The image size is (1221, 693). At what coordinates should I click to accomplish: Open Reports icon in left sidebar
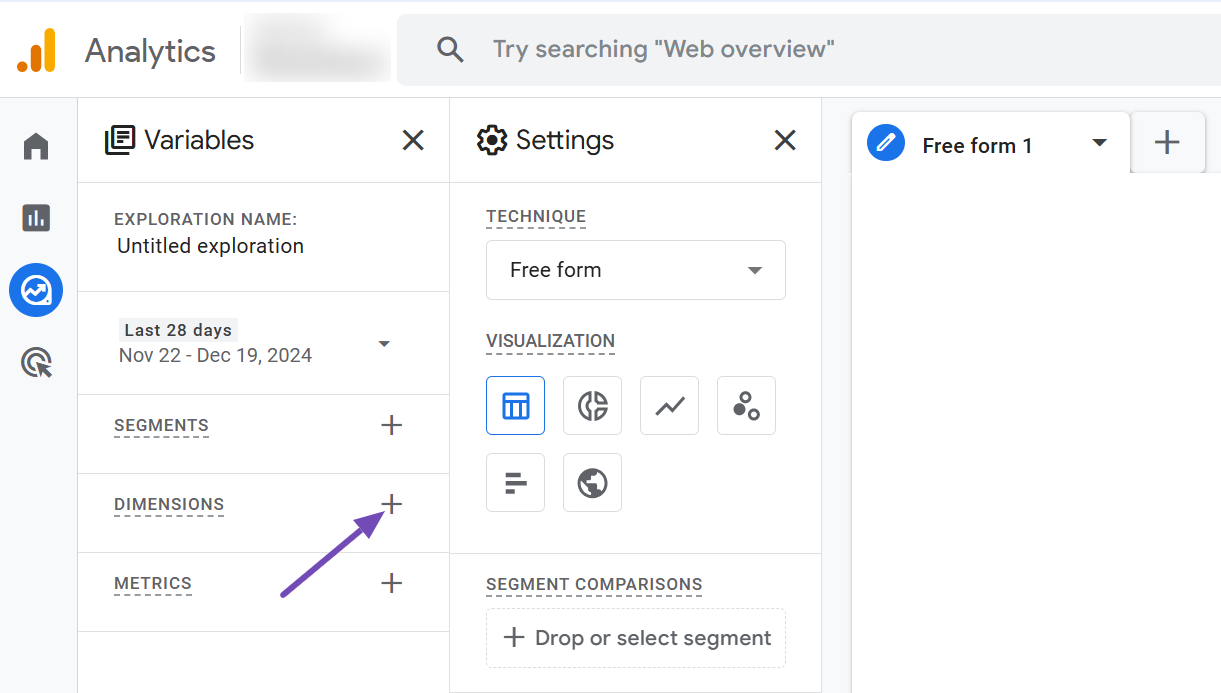click(36, 217)
